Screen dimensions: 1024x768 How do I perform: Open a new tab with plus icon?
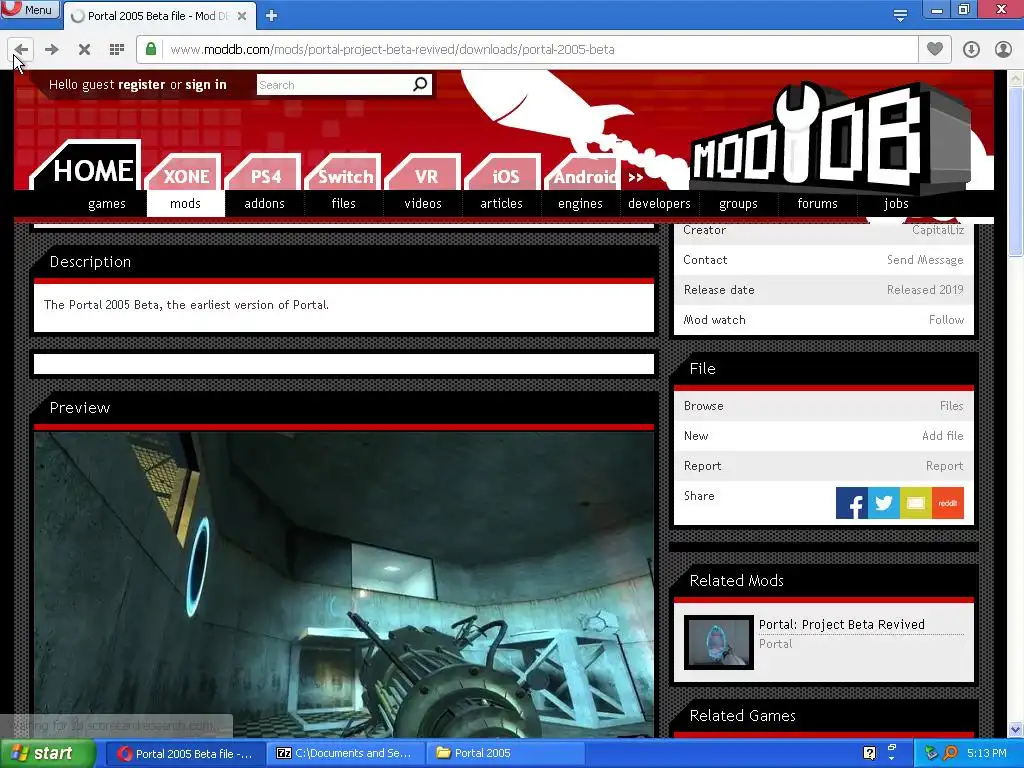pos(272,16)
